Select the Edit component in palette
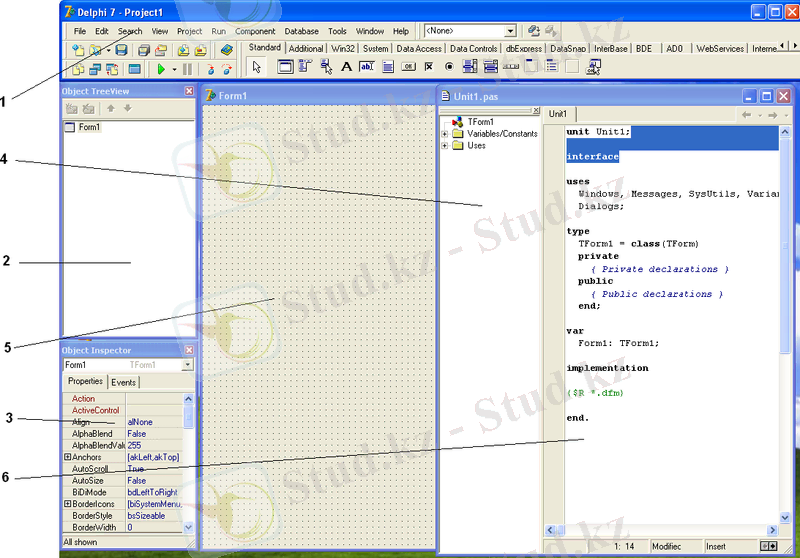The height and width of the screenshot is (558, 800). coord(367,67)
